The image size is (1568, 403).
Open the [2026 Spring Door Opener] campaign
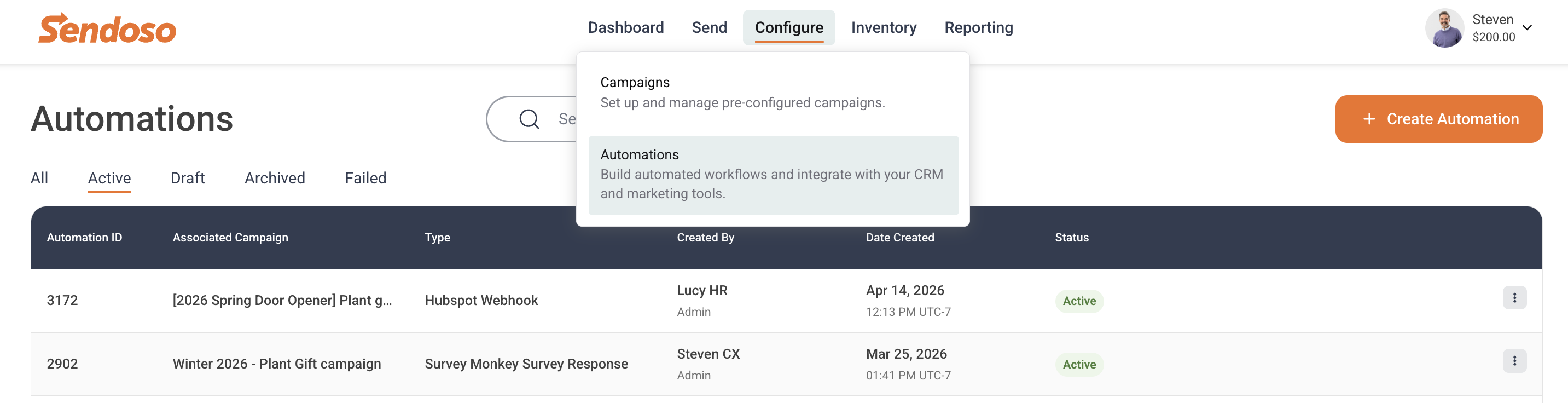(282, 300)
